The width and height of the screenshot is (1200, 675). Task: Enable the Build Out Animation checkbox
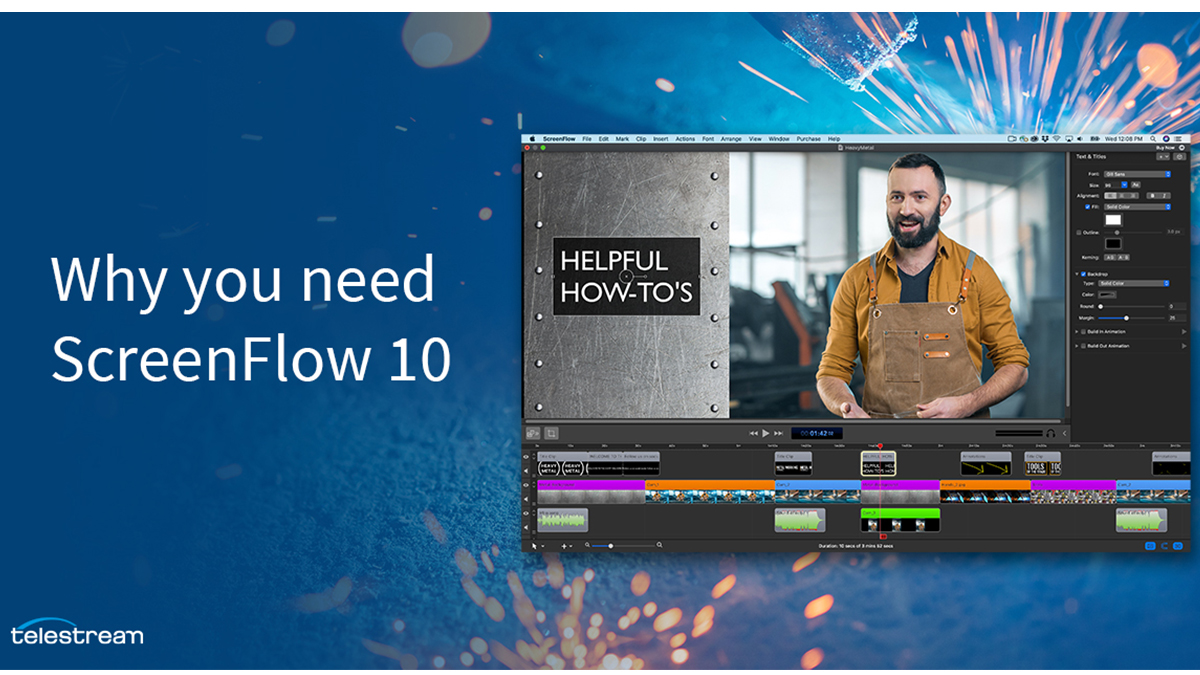point(1083,346)
